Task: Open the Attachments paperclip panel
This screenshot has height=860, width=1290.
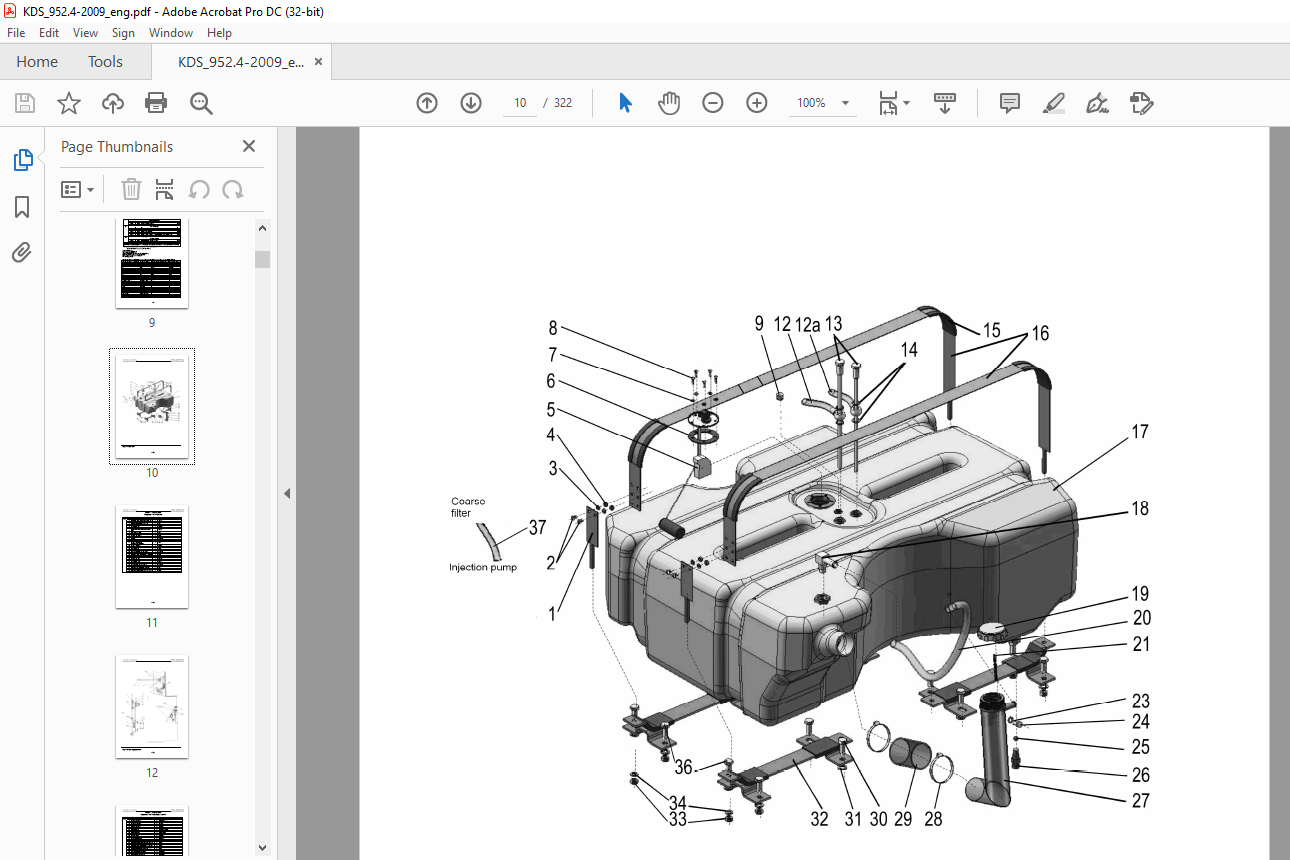Action: [22, 252]
